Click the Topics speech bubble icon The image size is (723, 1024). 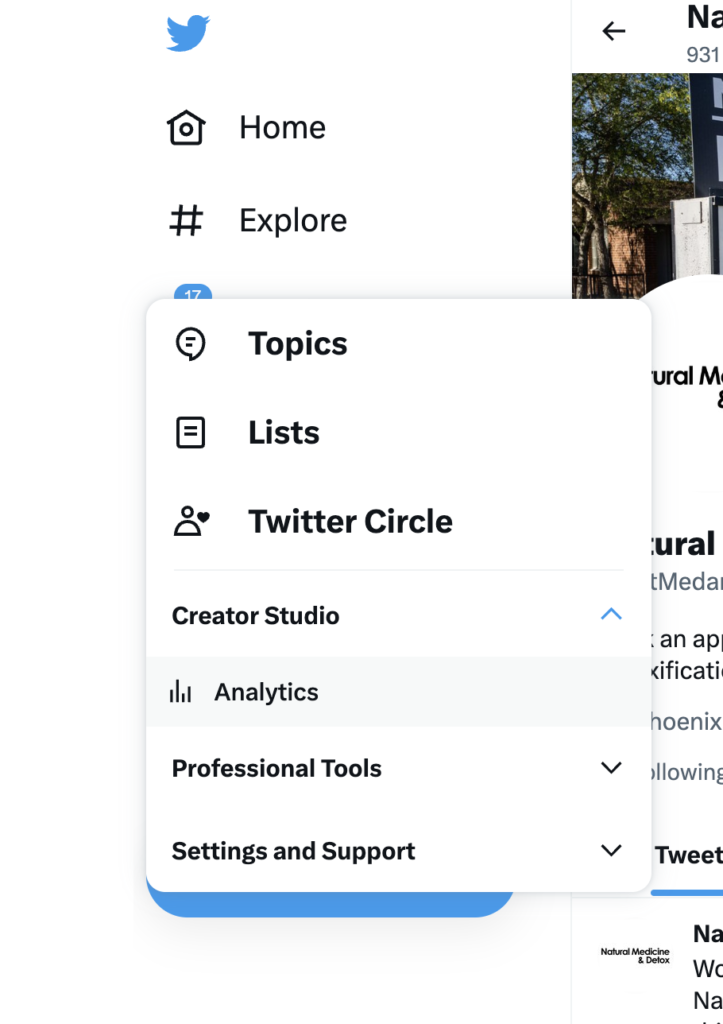click(191, 343)
